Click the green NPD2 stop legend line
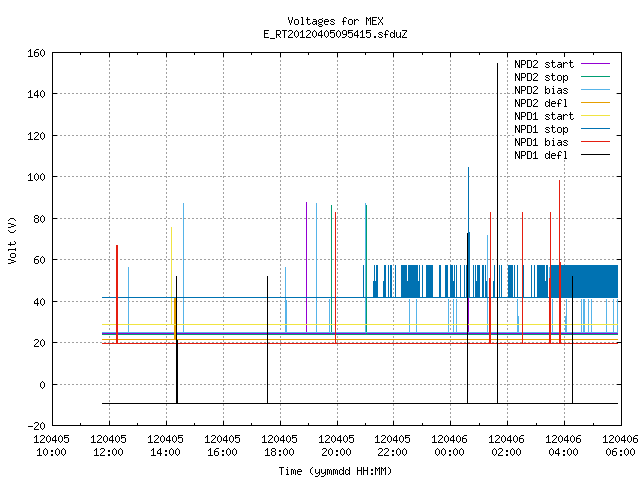Screen dimensions: 640x480 (x=595, y=77)
